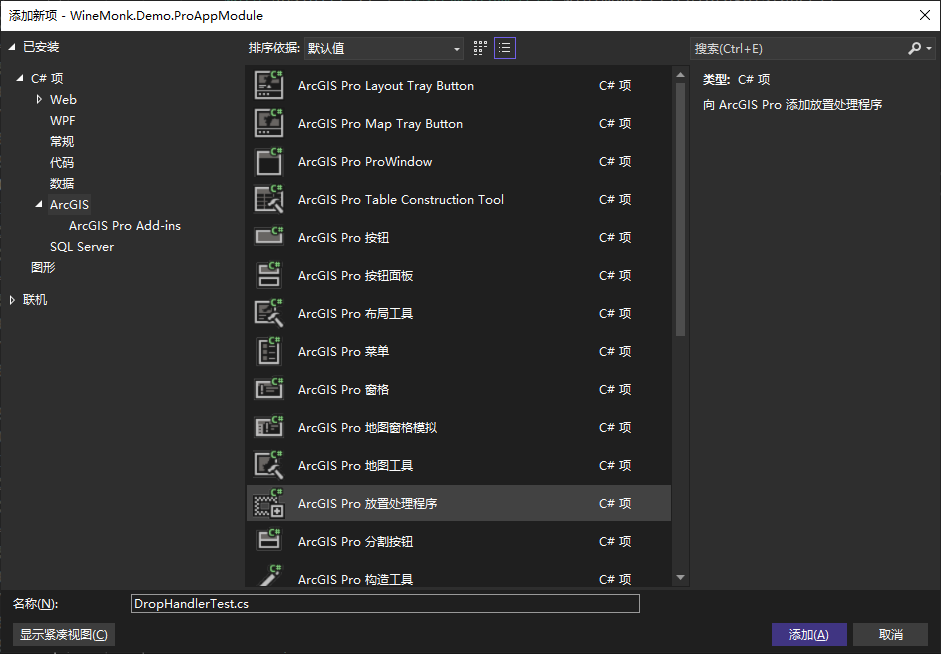Select ArcGIS Pro 布局工具 text
The height and width of the screenshot is (654, 941).
[355, 313]
